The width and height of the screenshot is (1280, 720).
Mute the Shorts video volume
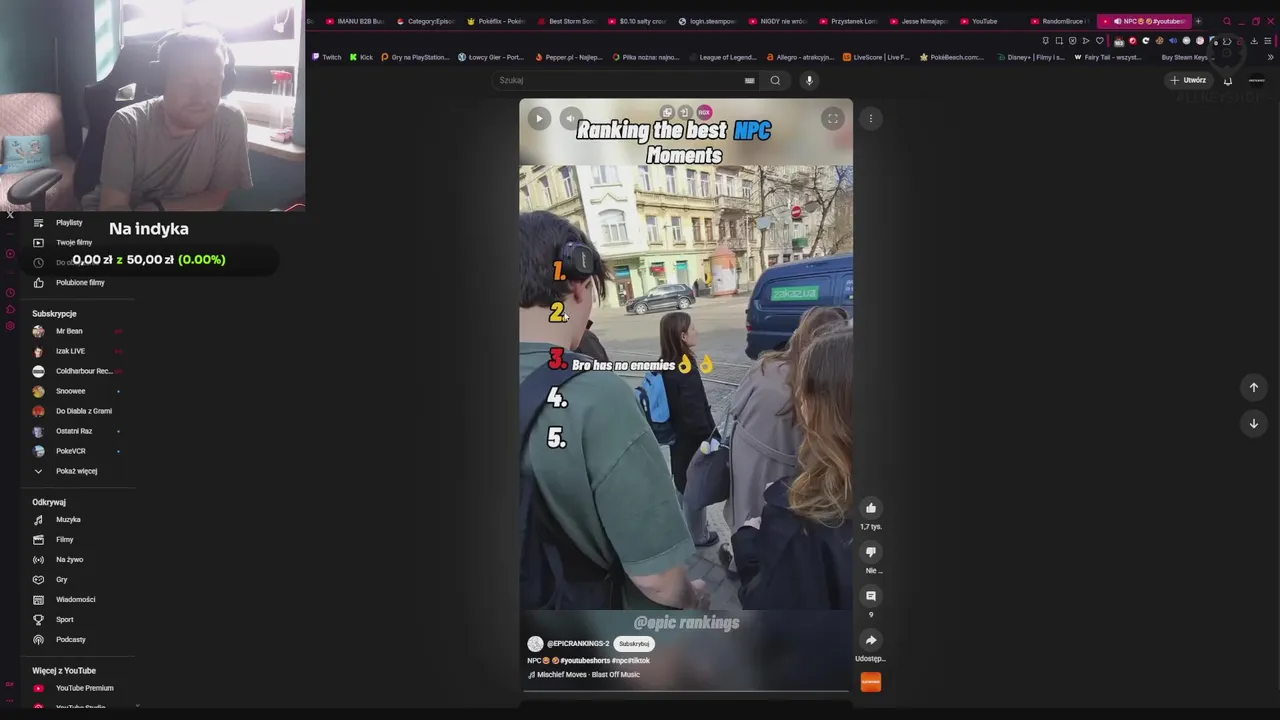(570, 118)
